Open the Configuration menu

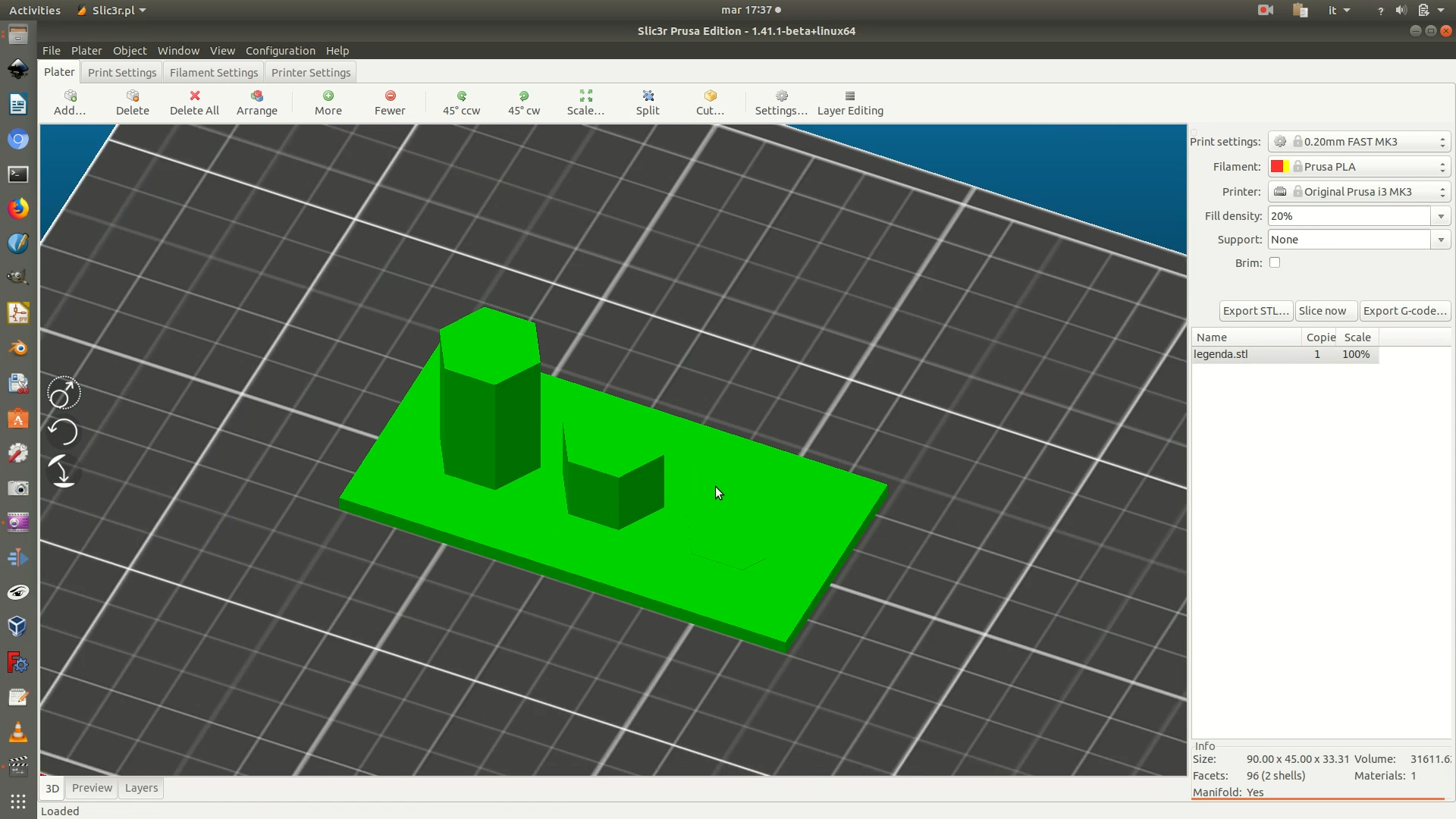(x=281, y=50)
